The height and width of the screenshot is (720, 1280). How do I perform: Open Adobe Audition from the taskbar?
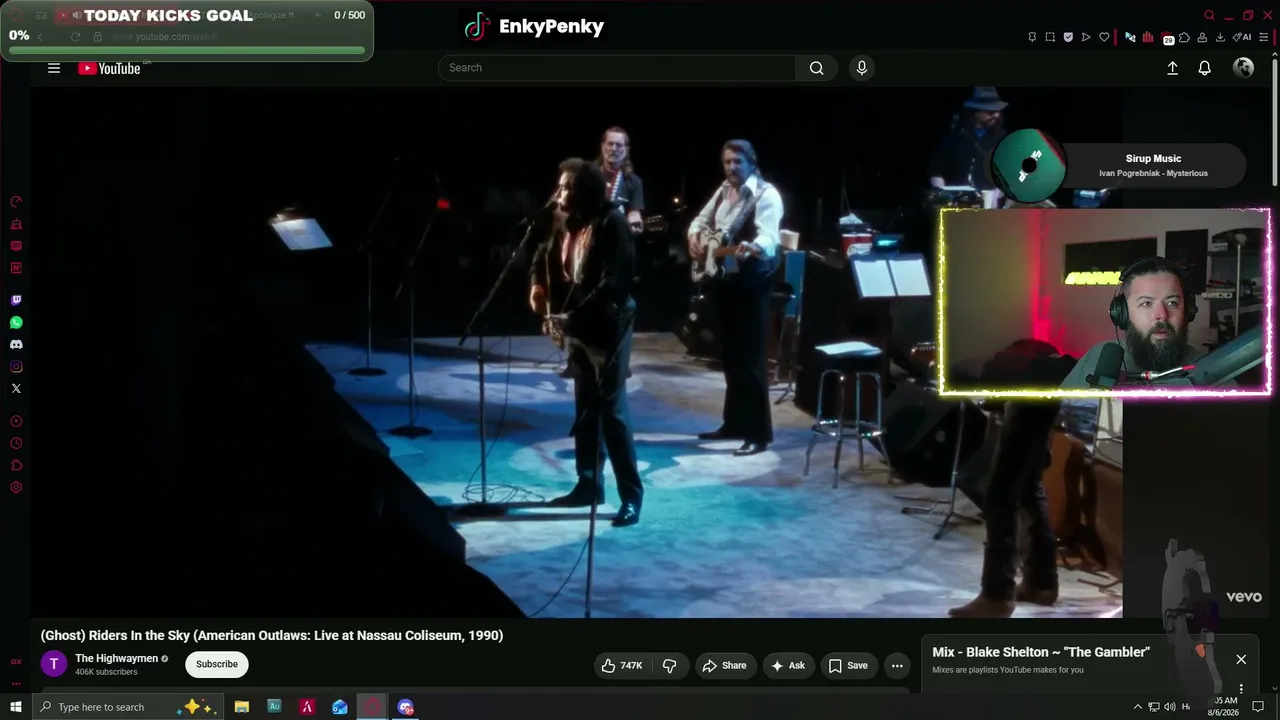click(274, 707)
